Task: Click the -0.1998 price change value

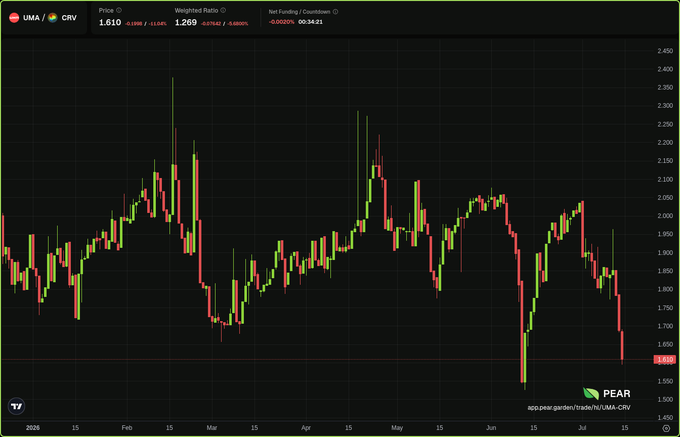Action: click(x=133, y=23)
